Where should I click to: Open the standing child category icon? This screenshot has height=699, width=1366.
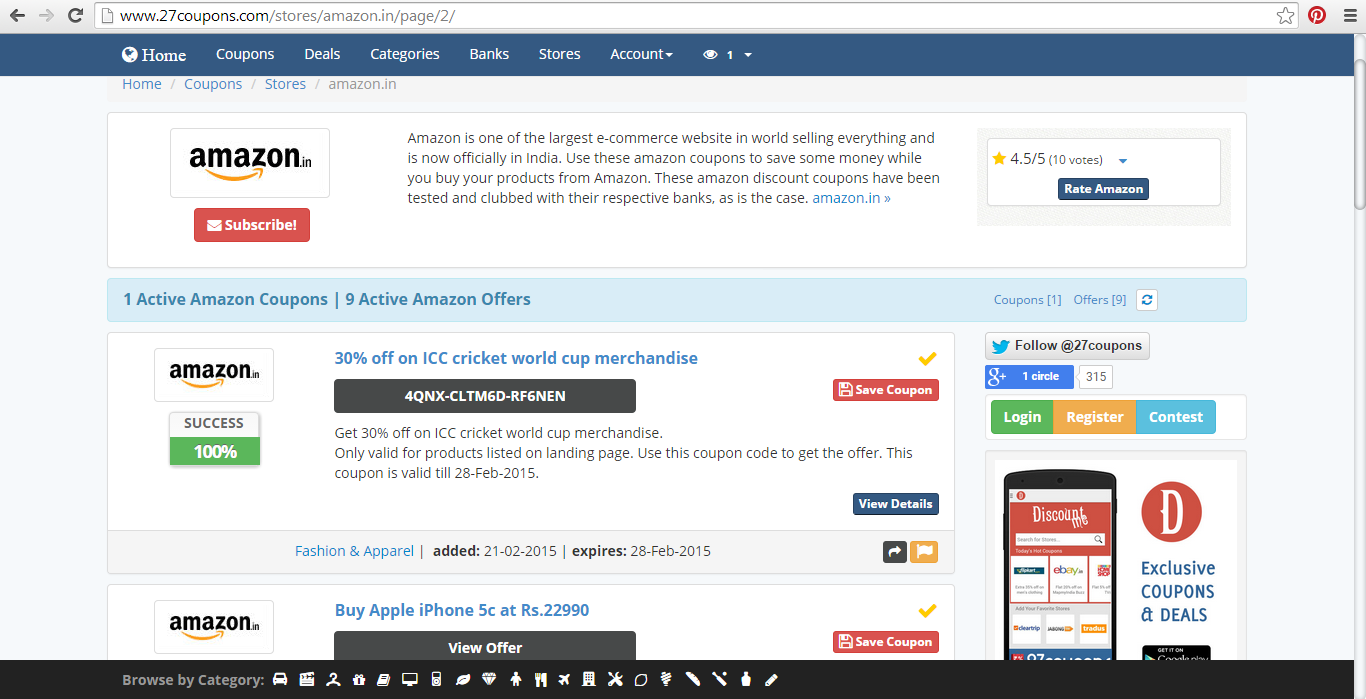516,679
